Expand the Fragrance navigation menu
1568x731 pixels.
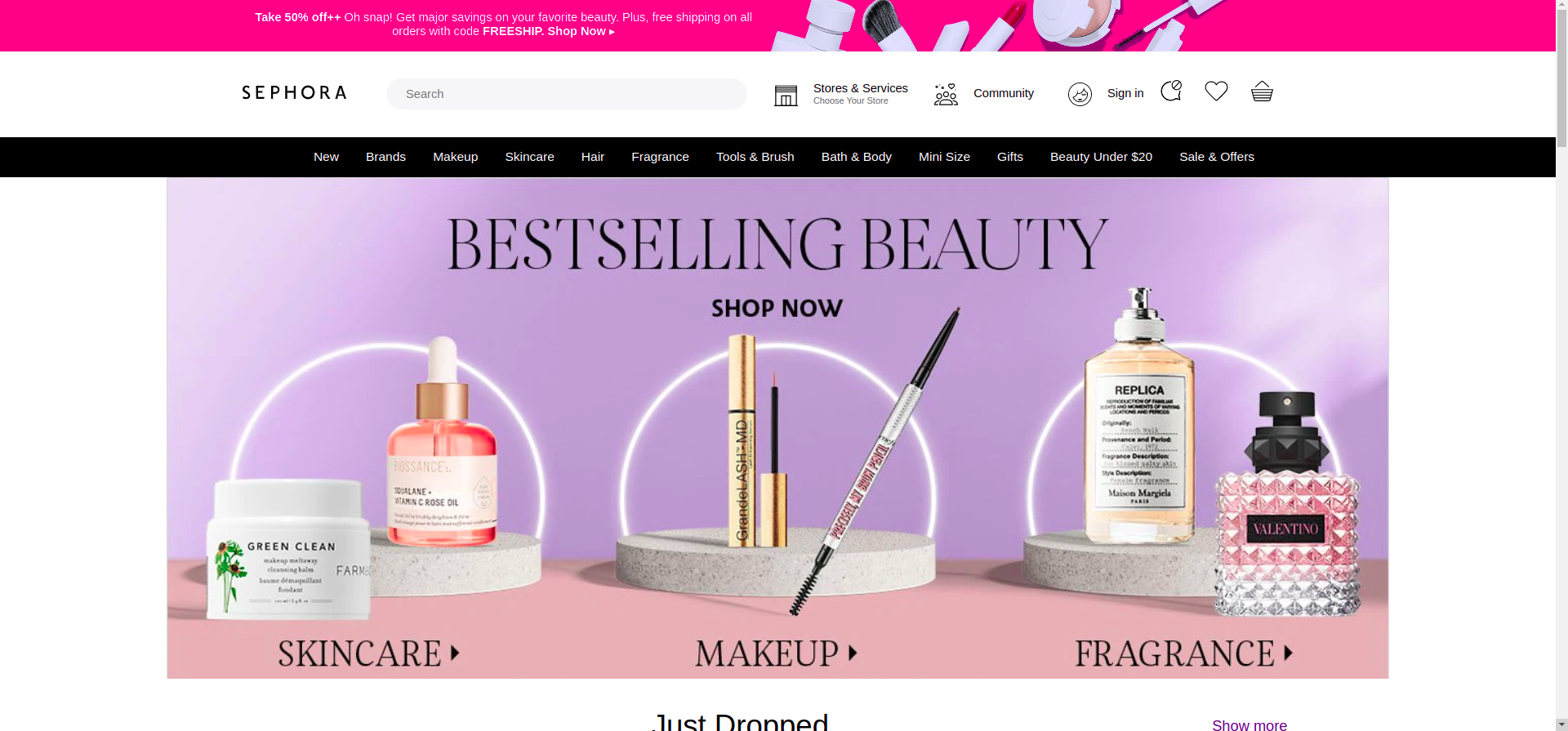660,157
